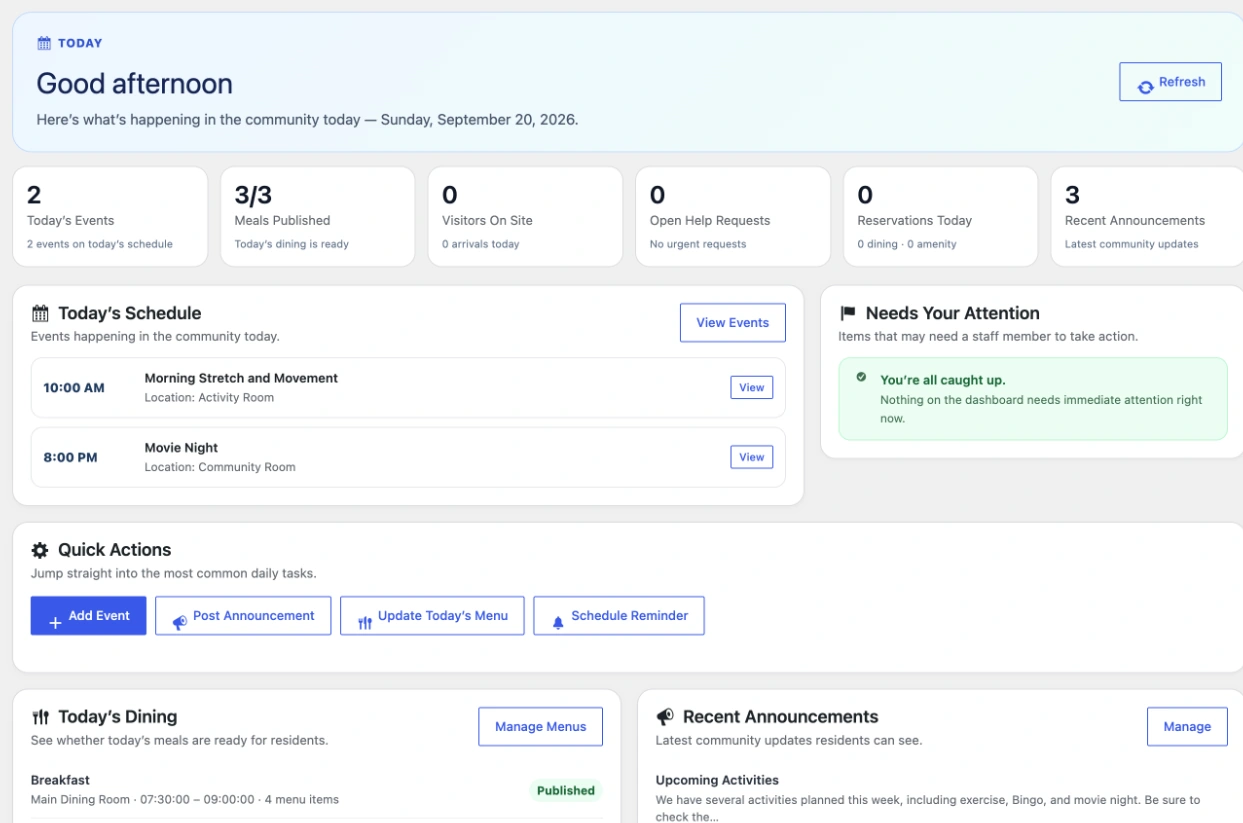
Task: Update today's menu from Quick Actions
Action: pos(432,616)
